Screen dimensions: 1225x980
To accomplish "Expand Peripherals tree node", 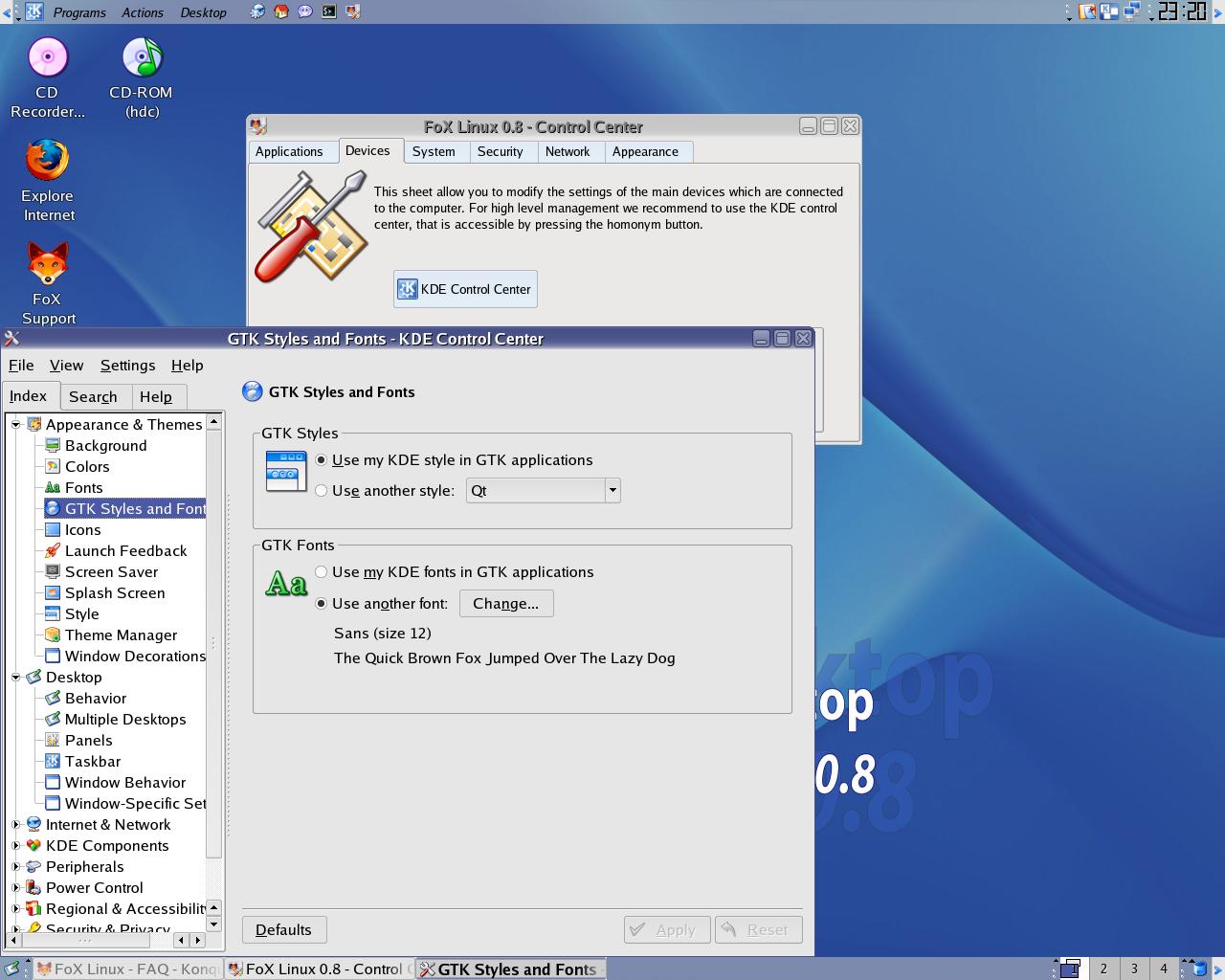I will click(x=16, y=867).
